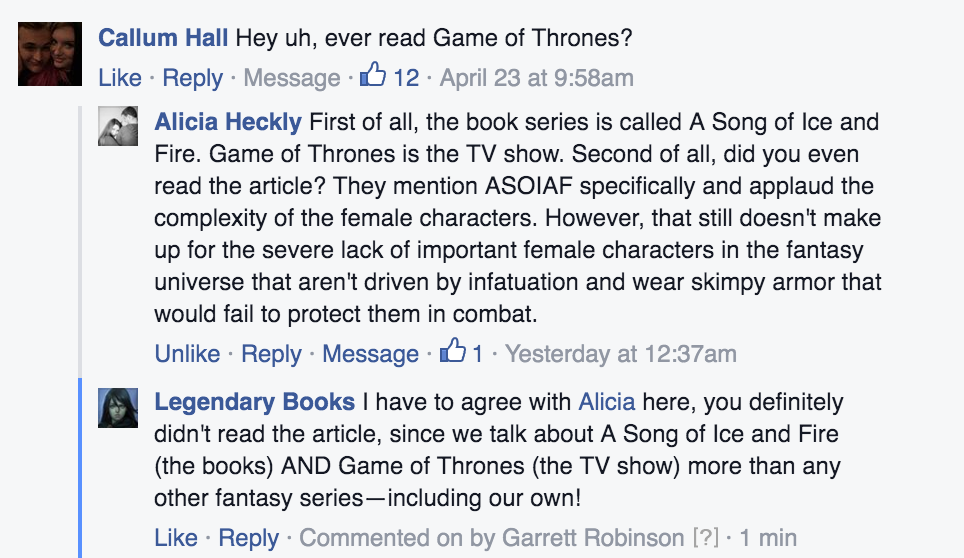Open Alicia Heckly's name link
964x558 pixels.
tap(228, 123)
